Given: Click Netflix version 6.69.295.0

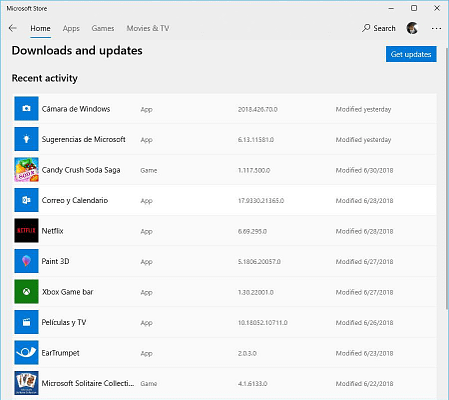Looking at the screenshot, I should click(x=252, y=231).
